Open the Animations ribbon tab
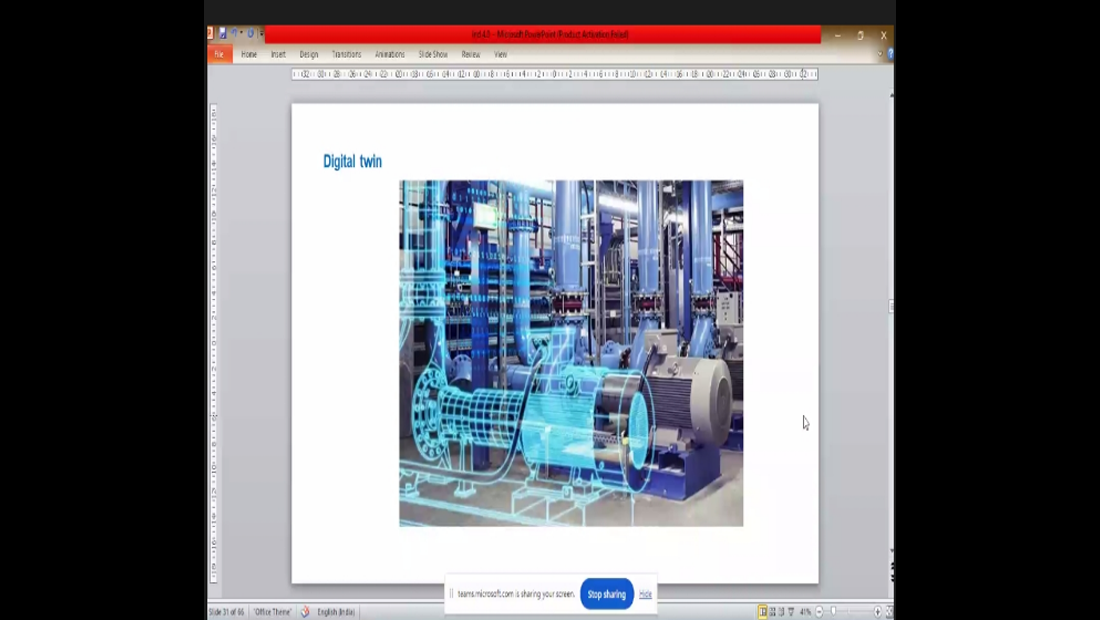 coord(390,55)
